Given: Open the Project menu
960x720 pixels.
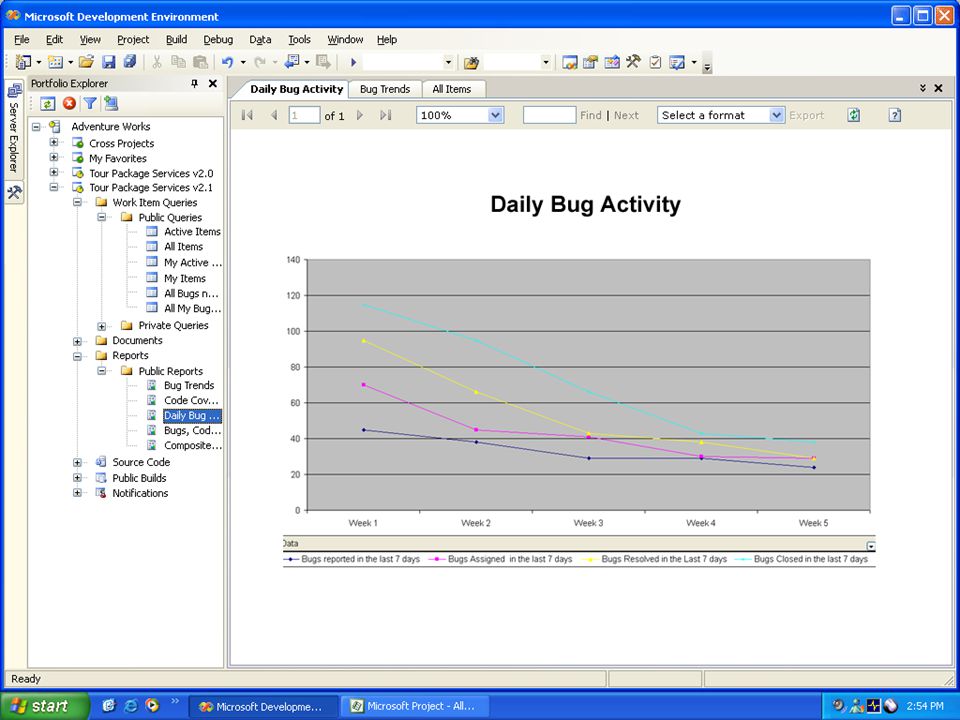Looking at the screenshot, I should coord(133,39).
